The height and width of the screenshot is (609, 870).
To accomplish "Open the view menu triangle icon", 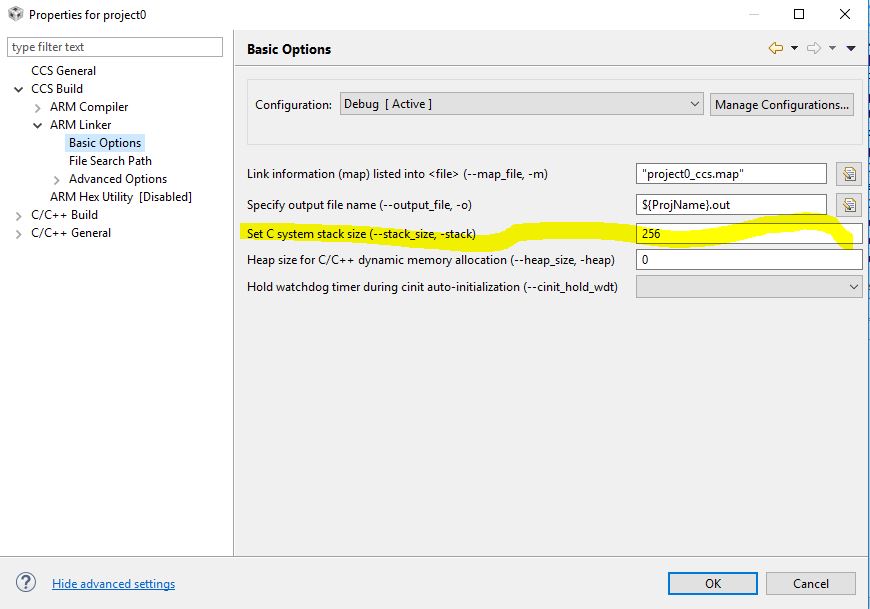I will (851, 48).
